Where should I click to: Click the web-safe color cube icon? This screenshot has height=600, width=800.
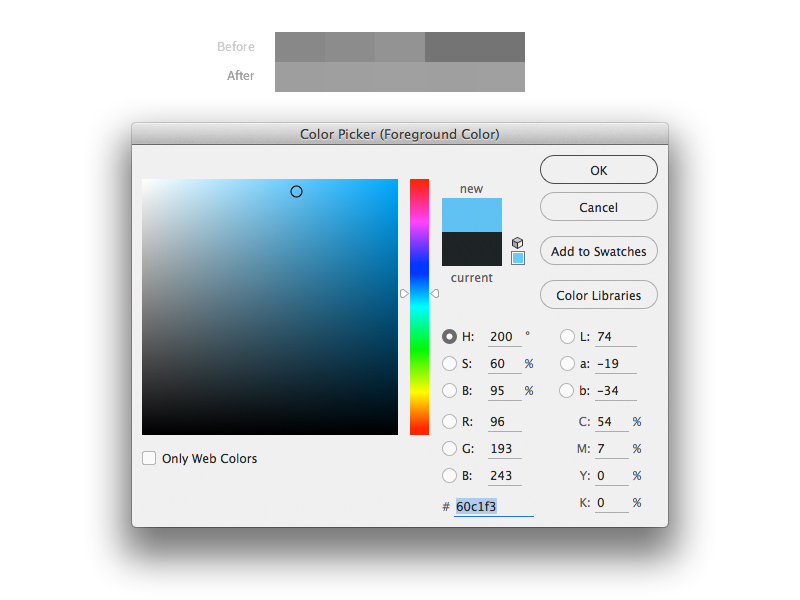(518, 258)
